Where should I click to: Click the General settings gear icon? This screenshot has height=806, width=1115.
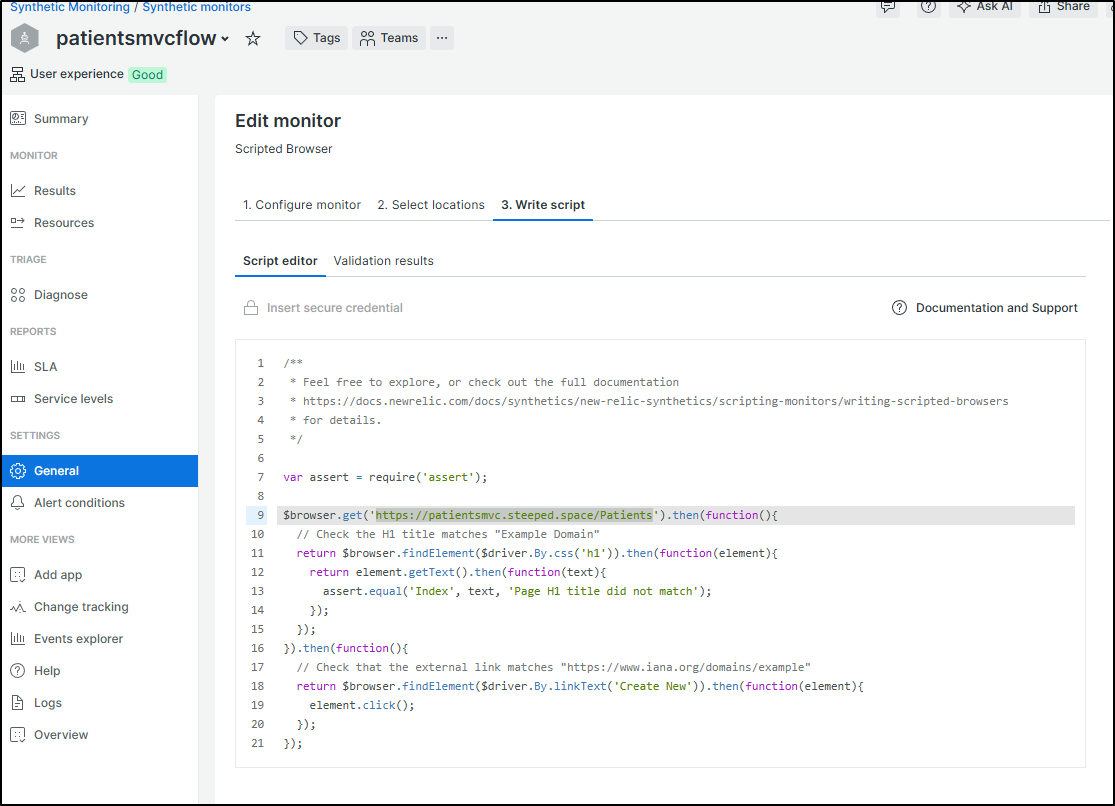tap(18, 471)
